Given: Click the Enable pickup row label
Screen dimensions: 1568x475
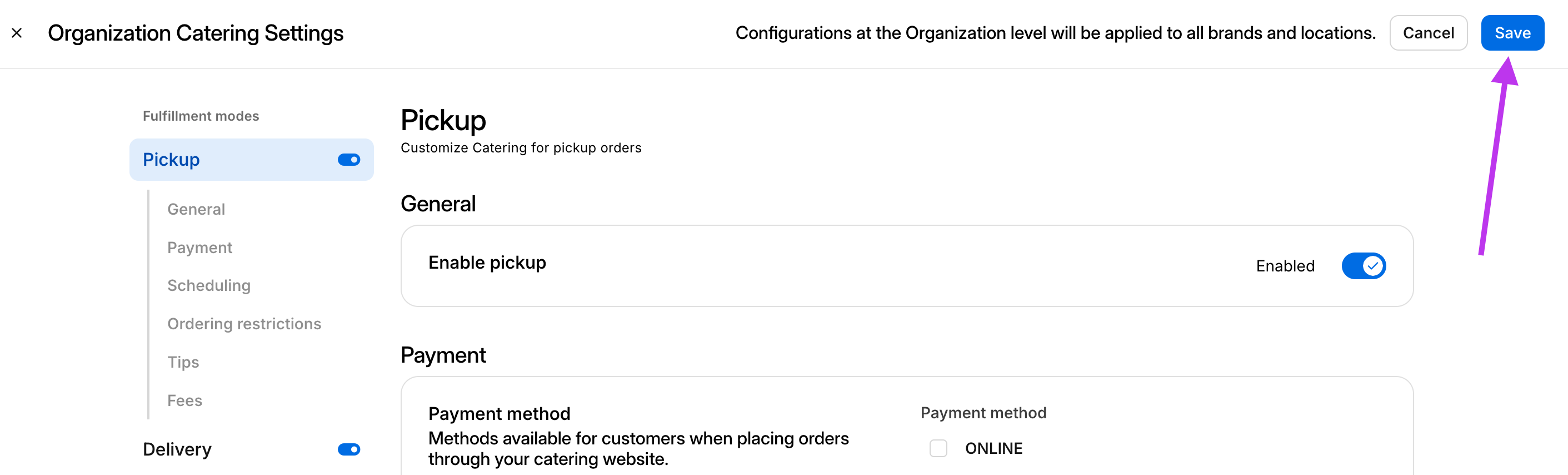Looking at the screenshot, I should (x=487, y=263).
